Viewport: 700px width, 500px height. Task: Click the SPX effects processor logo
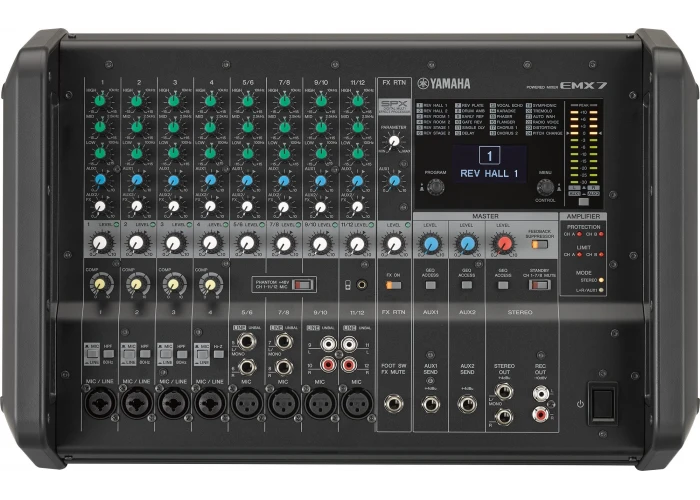coord(394,107)
